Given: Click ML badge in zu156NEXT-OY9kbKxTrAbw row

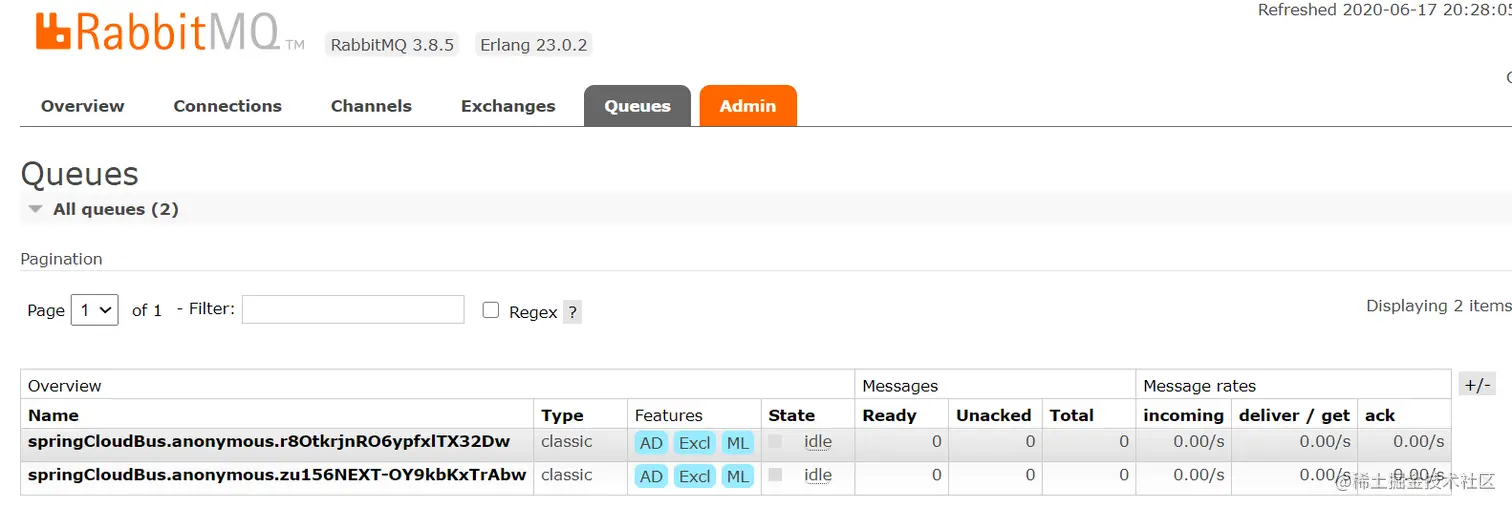Looking at the screenshot, I should (x=737, y=477).
